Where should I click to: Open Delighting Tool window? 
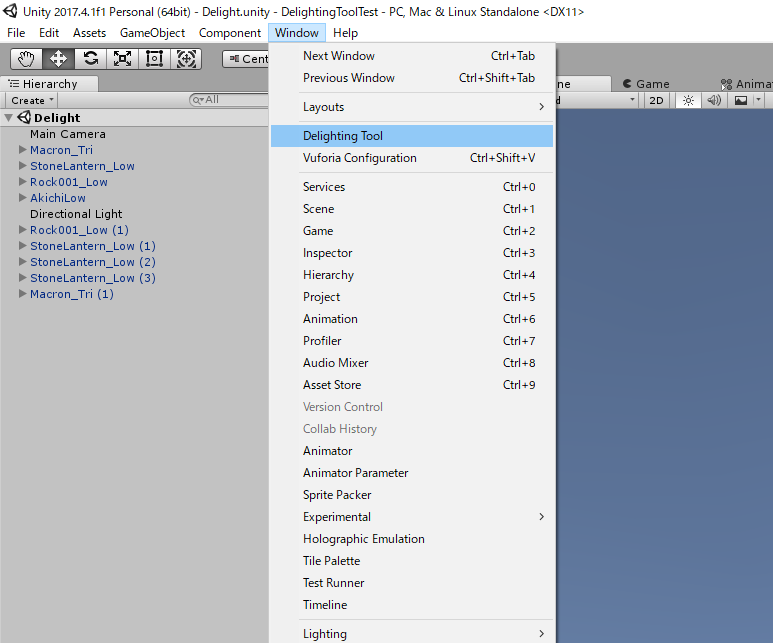click(x=412, y=136)
